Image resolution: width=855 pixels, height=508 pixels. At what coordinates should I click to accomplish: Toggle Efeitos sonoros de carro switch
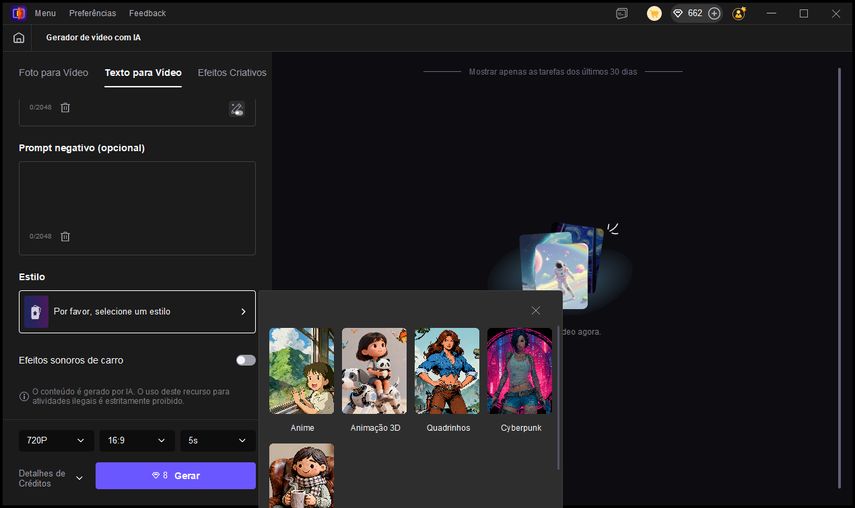coord(245,360)
